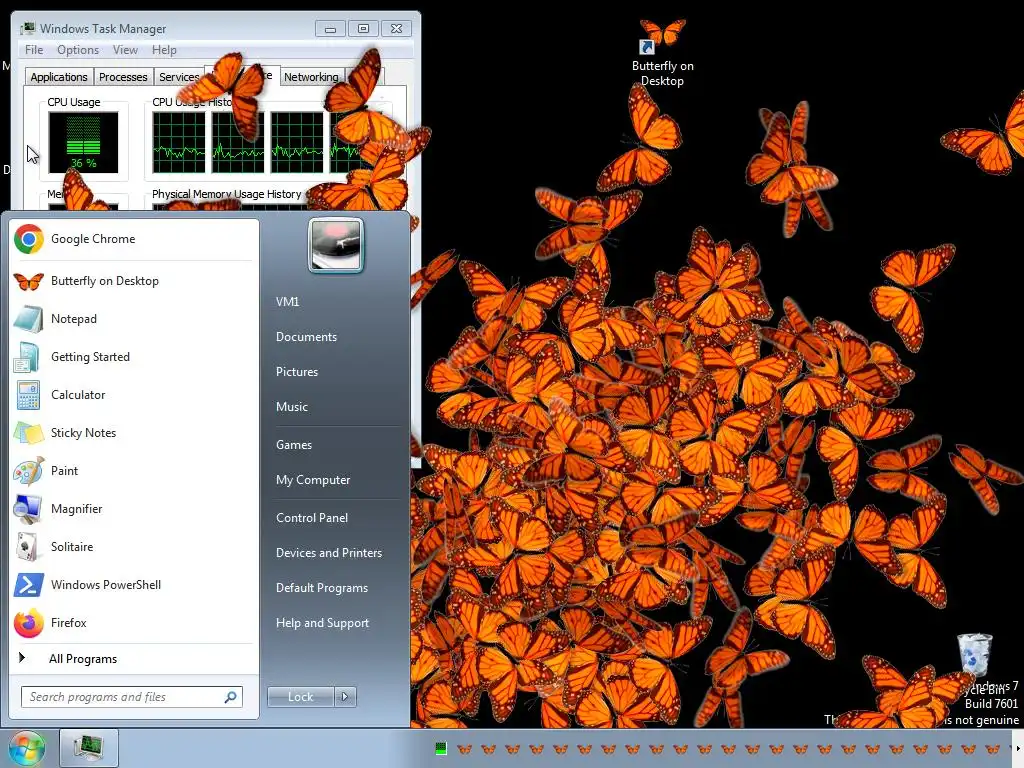The image size is (1024, 768).
Task: Launch Calculator from Start menu
Action: pyautogui.click(x=133, y=394)
